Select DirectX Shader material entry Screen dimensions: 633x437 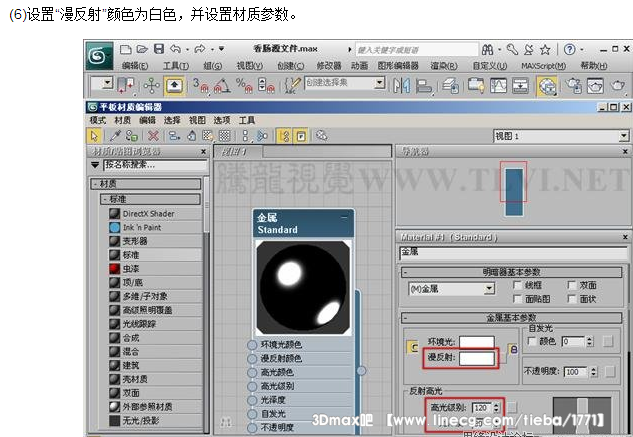[155, 214]
